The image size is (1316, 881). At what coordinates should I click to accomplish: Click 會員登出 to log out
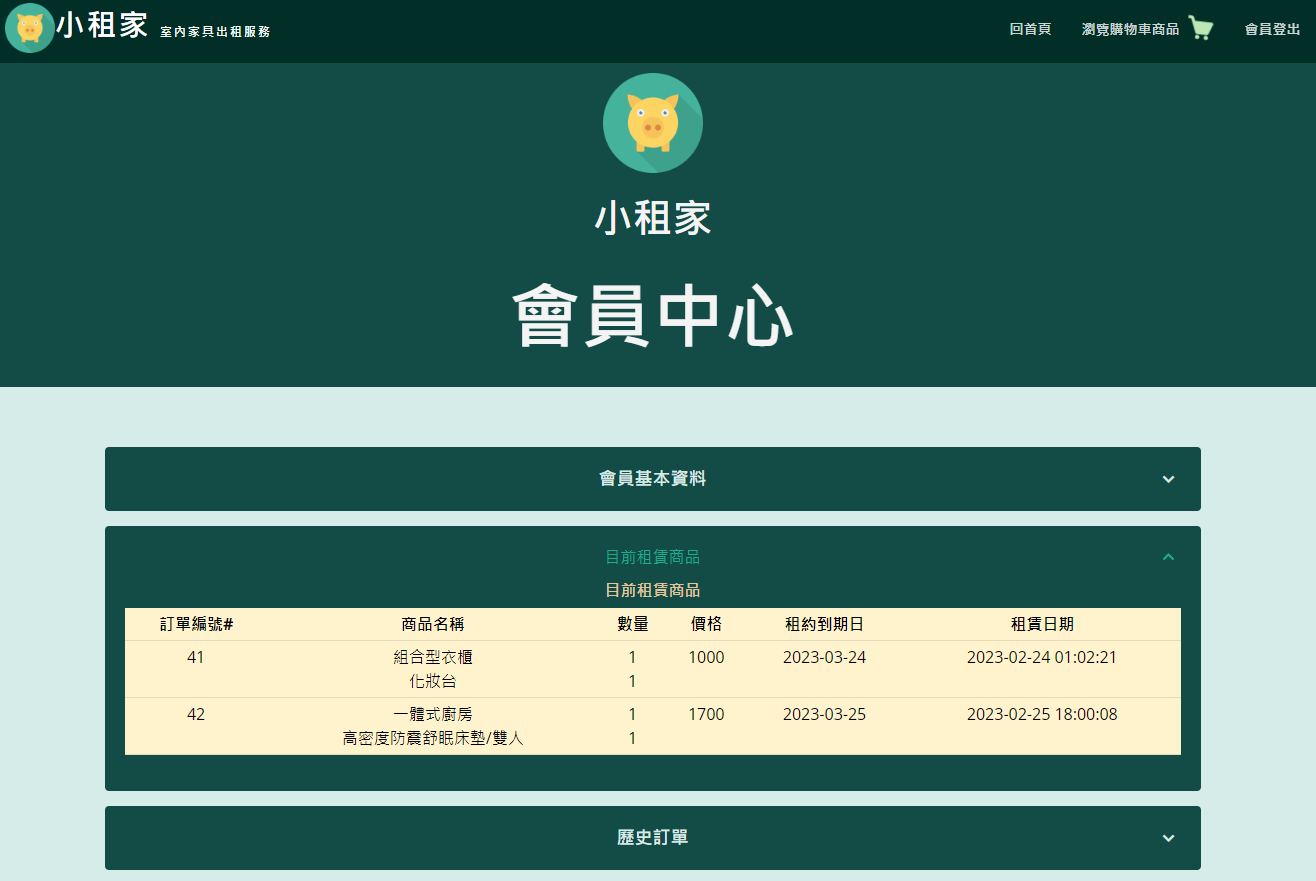coord(1271,30)
